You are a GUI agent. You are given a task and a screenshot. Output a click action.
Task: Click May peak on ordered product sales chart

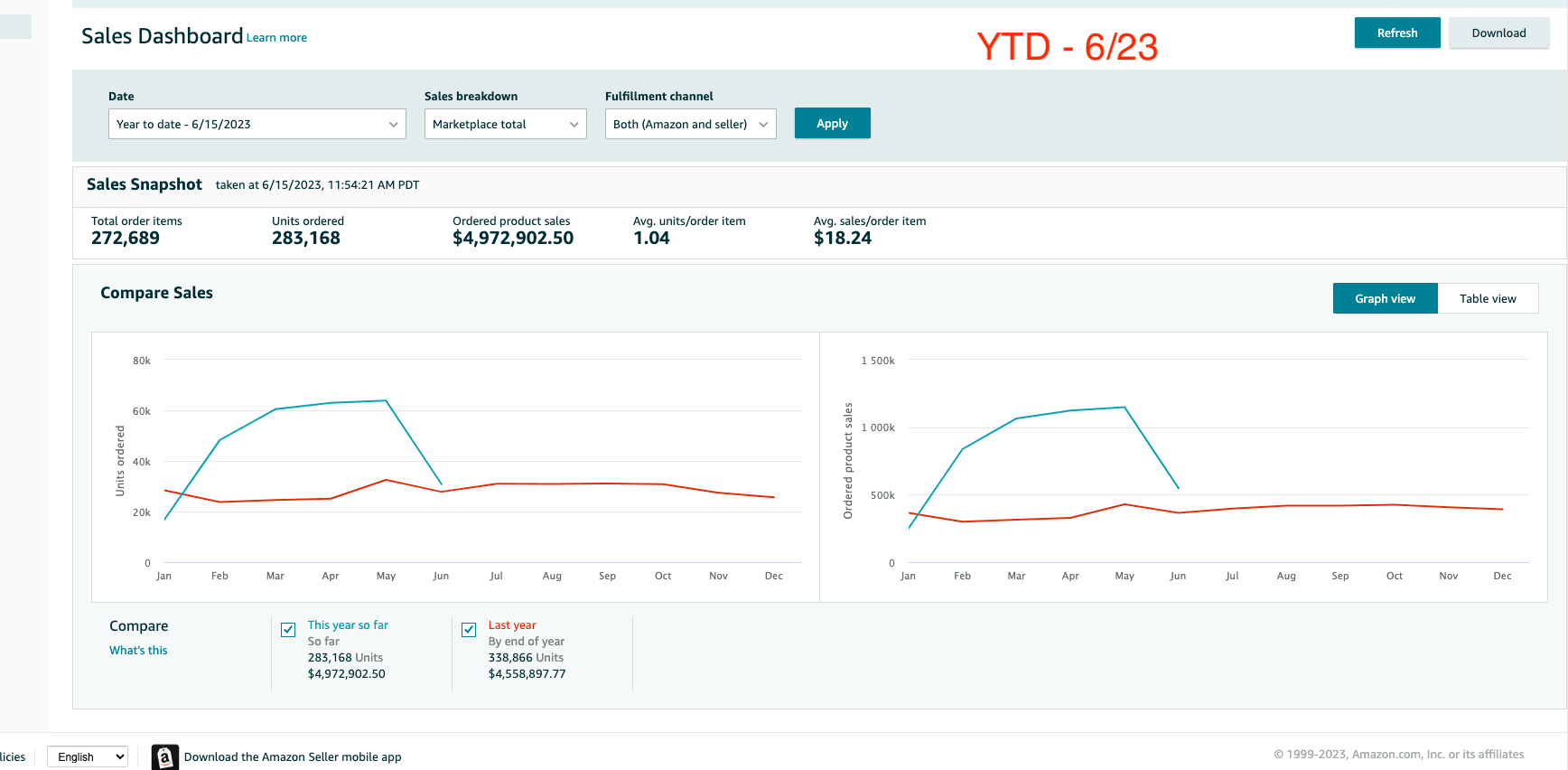tap(1125, 408)
